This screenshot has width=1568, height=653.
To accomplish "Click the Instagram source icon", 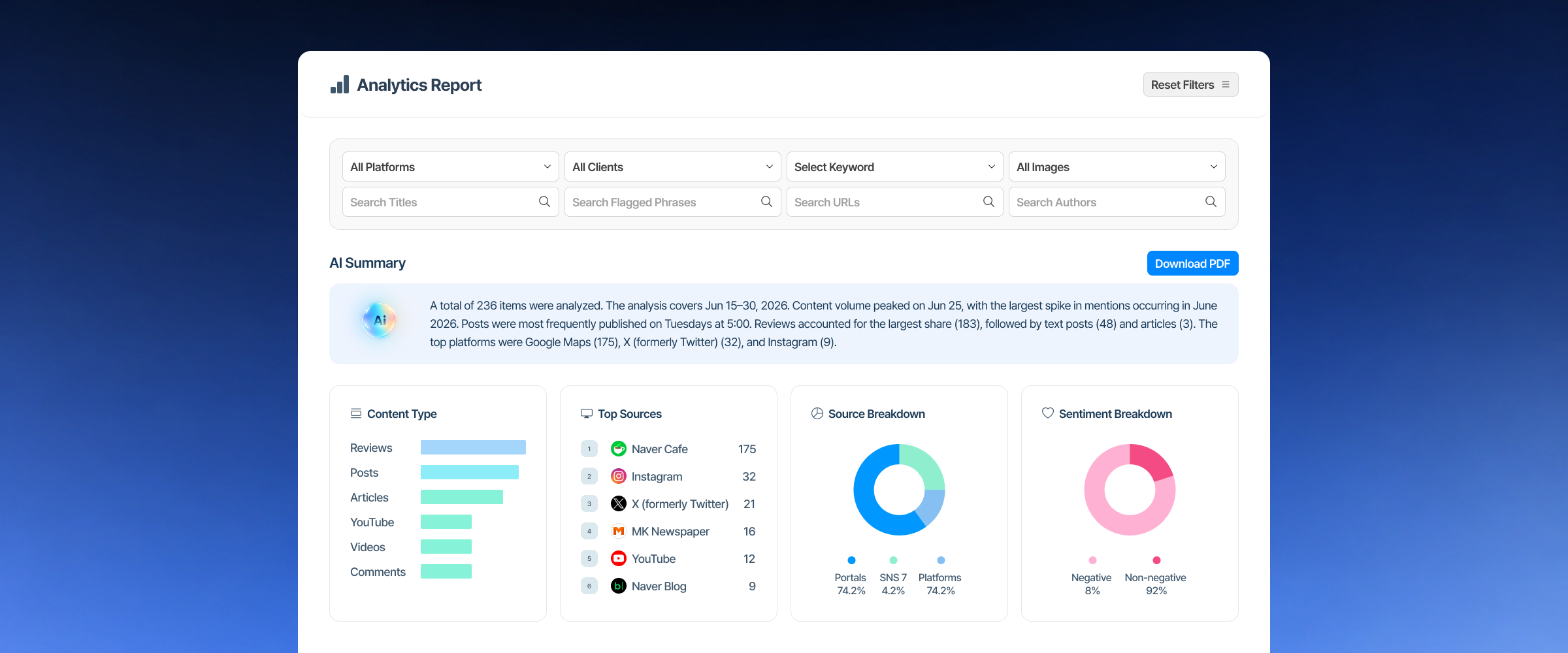I will tap(618, 476).
